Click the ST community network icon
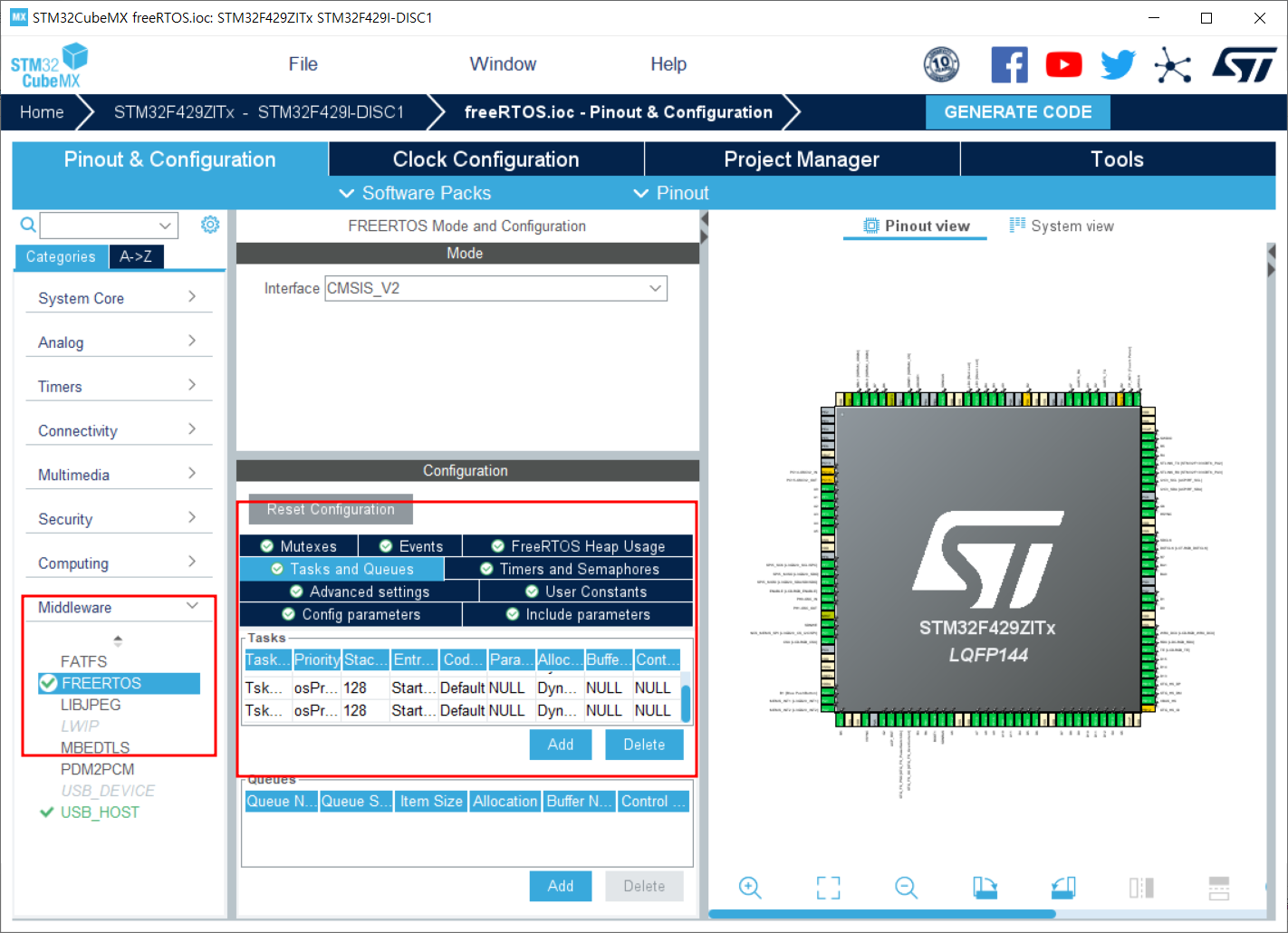 (1172, 64)
